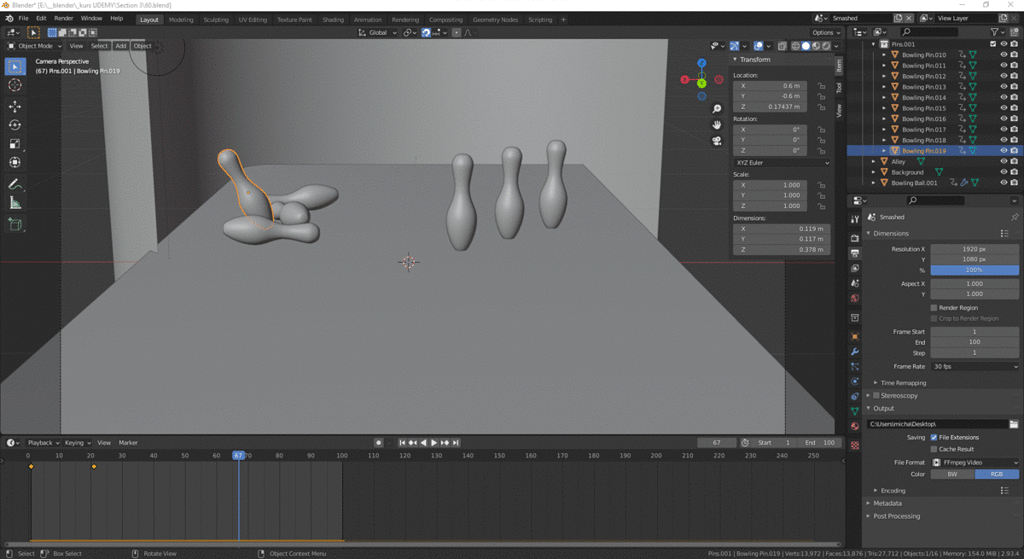1024x559 pixels.
Task: Click the folder icon next to the output path
Action: point(1013,425)
